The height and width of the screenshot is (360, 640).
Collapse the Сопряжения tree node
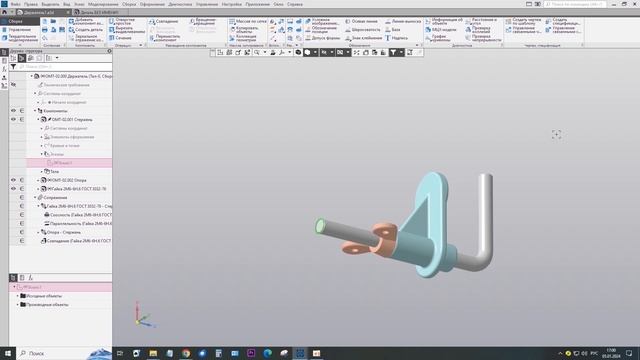35,198
